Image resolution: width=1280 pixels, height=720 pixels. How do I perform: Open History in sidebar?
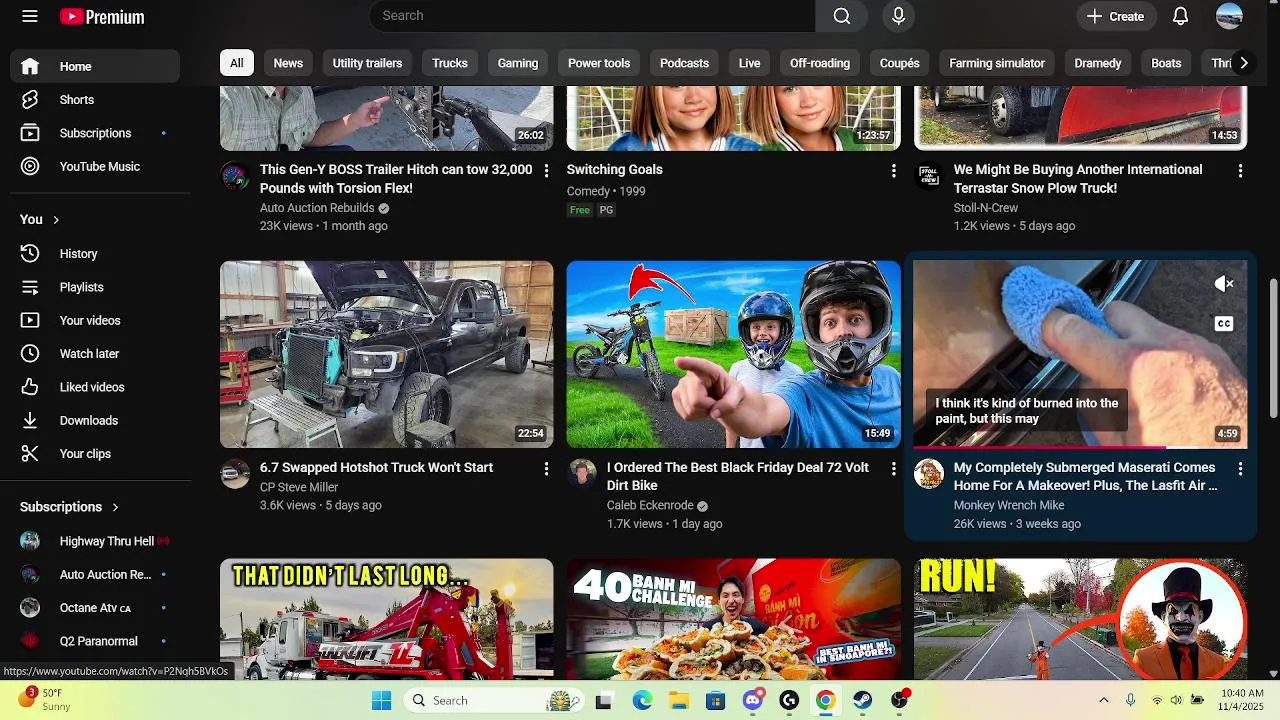(95, 254)
